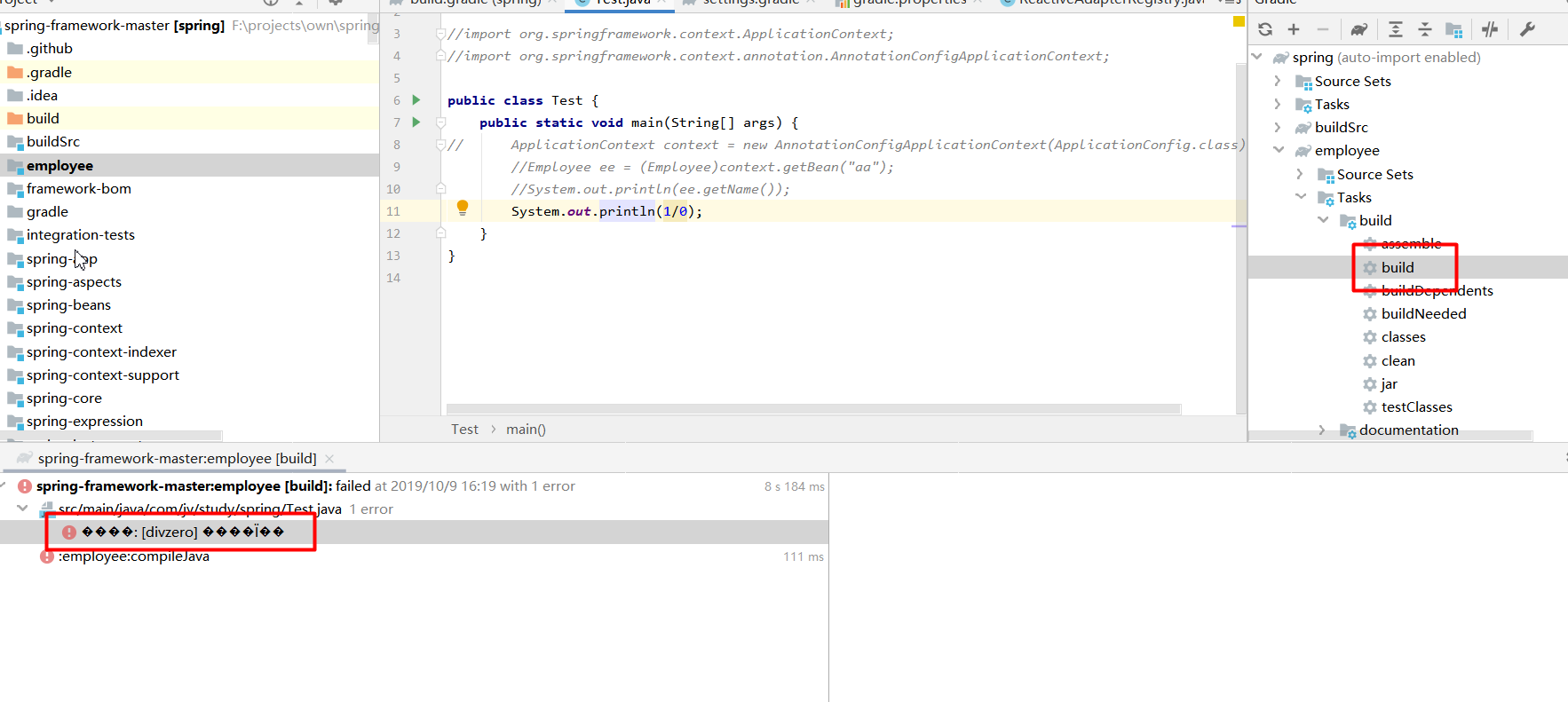Run Test class from gutter arrow on line 6

[x=416, y=99]
